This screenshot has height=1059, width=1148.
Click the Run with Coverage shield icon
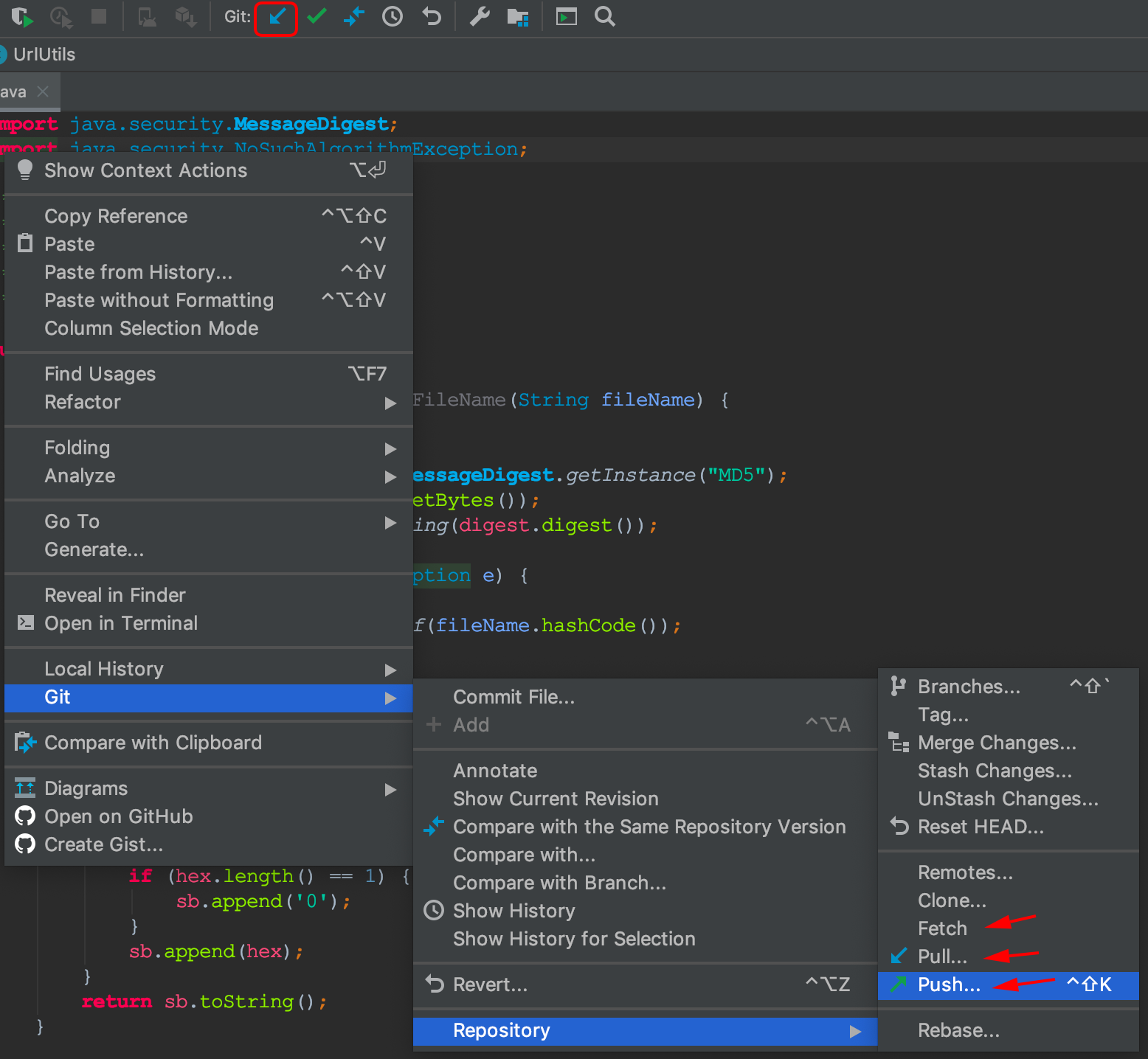coord(21,16)
